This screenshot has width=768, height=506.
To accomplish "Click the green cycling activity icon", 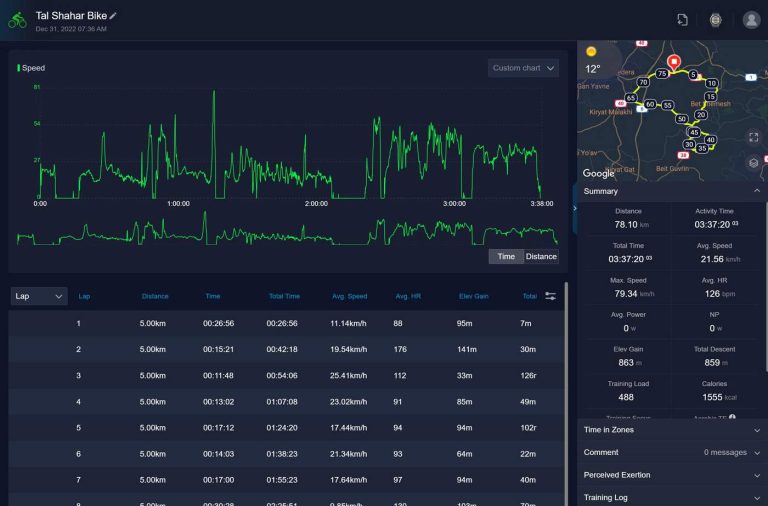I will (x=17, y=20).
